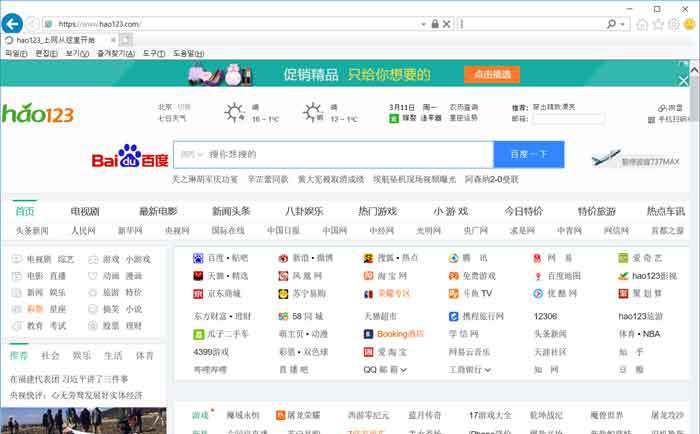Click the vertical scrollbar up arrow
700x434 pixels.
point(694,70)
